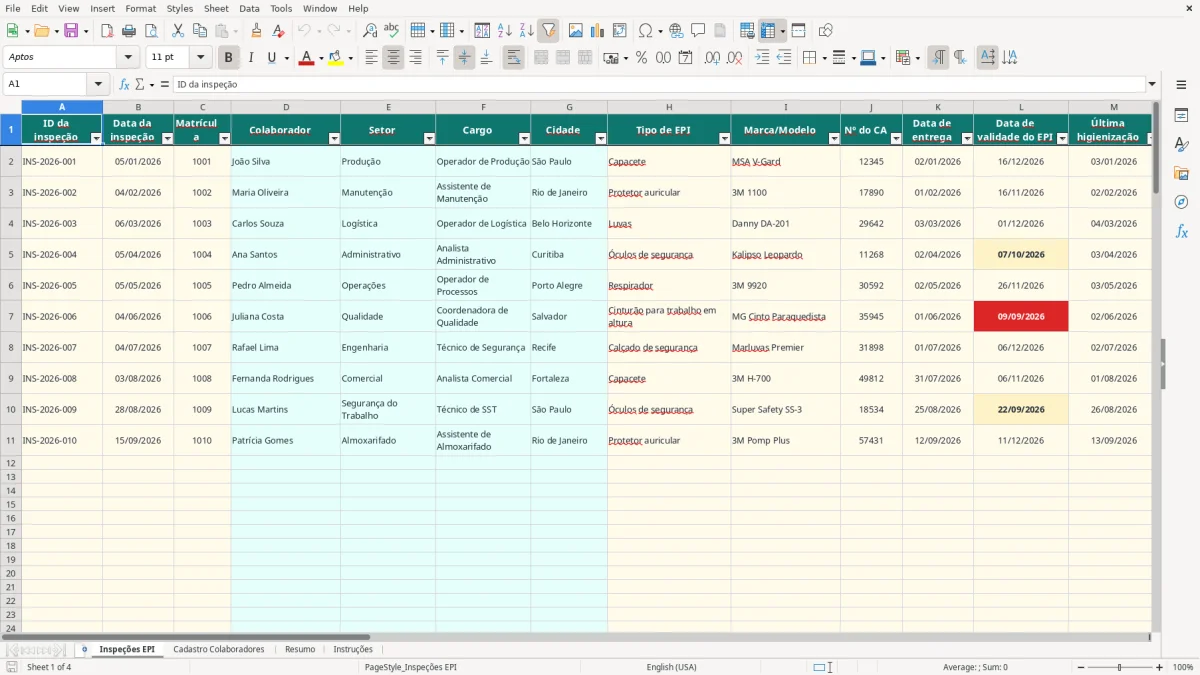Select the Clone Formatting paintbrush
Viewport: 1200px width, 675px height.
pyautogui.click(x=257, y=31)
